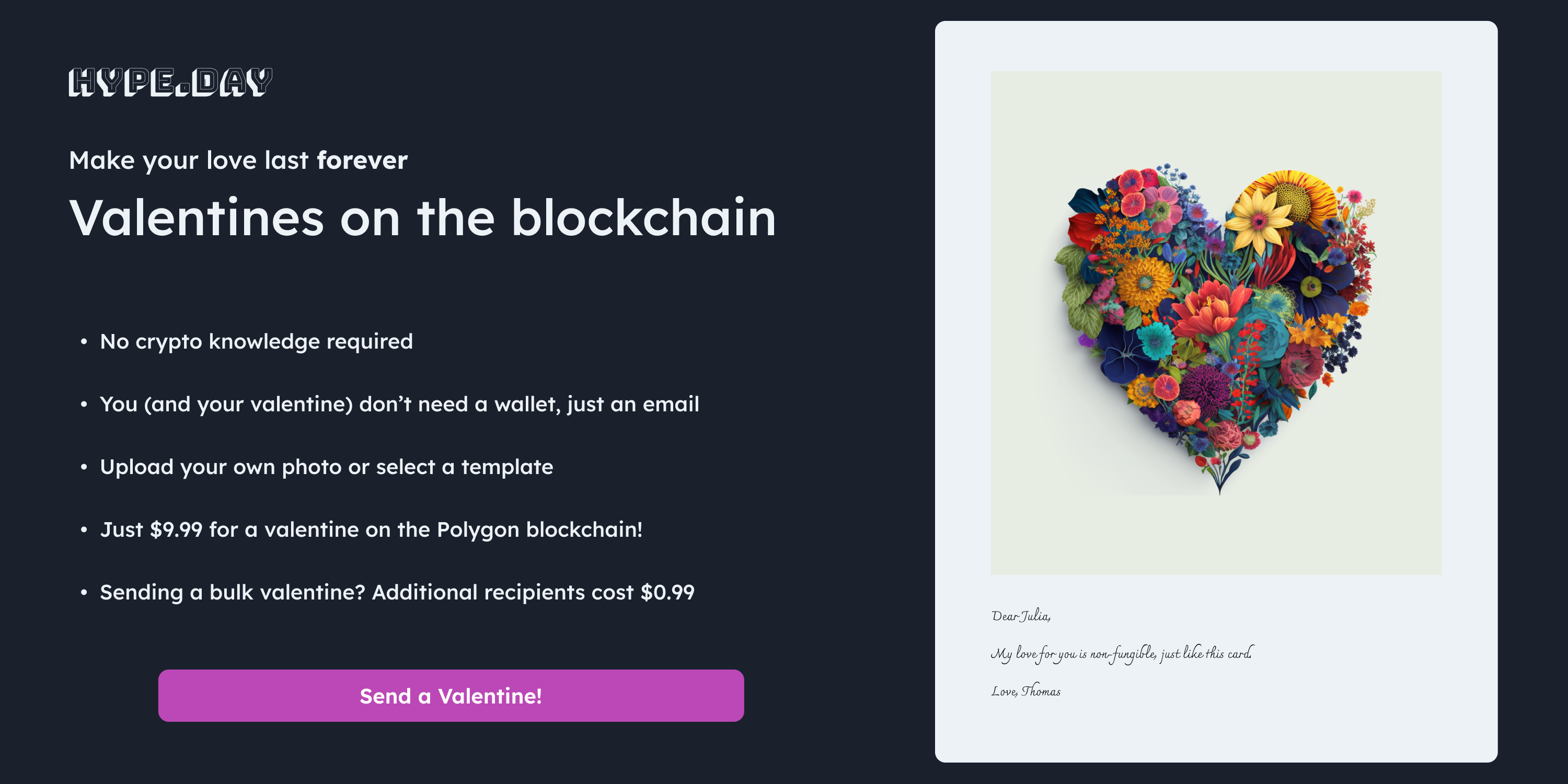Image resolution: width=1568 pixels, height=784 pixels.
Task: Click the bullet dot before "No crypto knowledge"
Action: pos(84,341)
